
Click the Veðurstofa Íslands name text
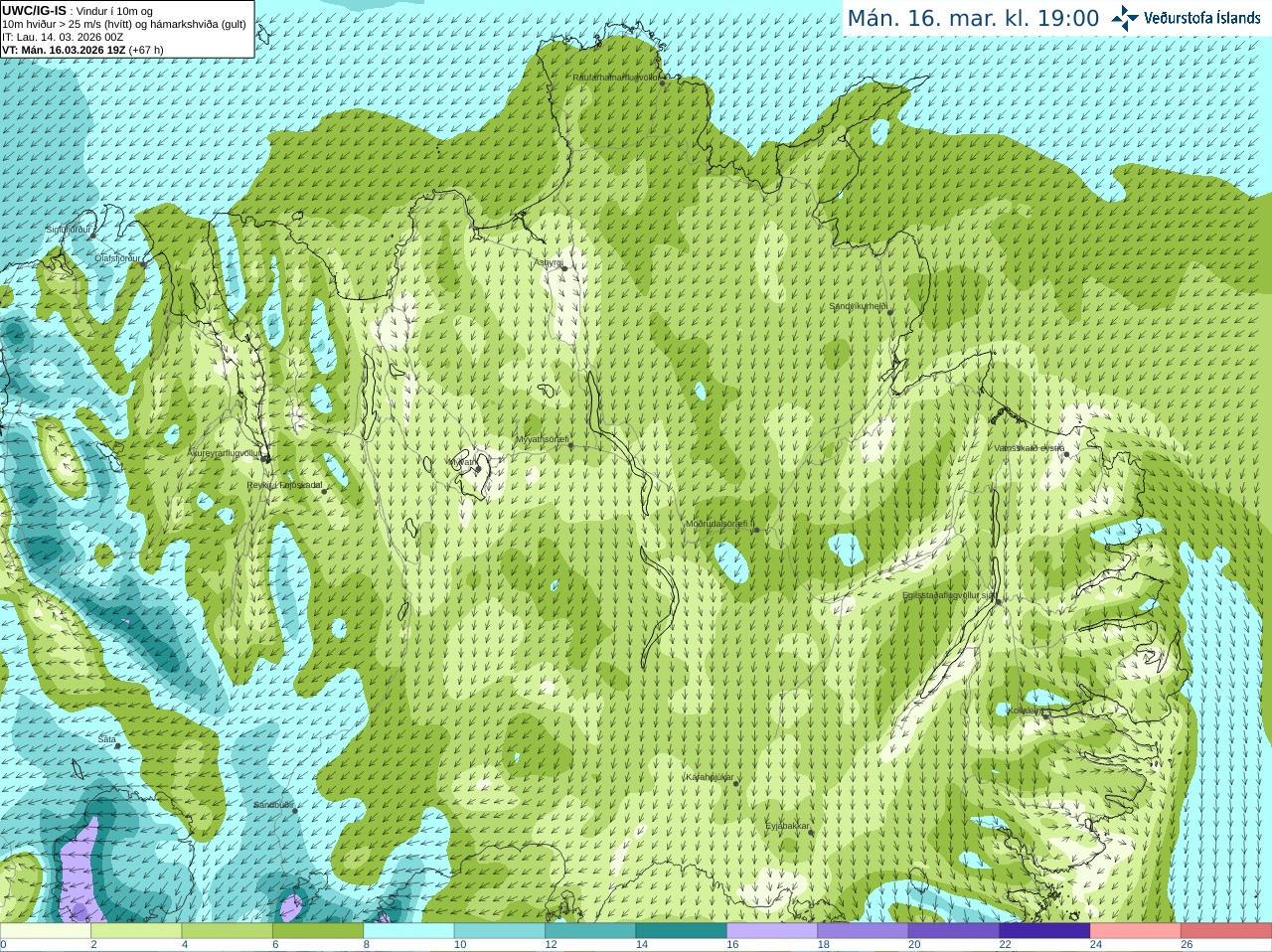[1202, 18]
